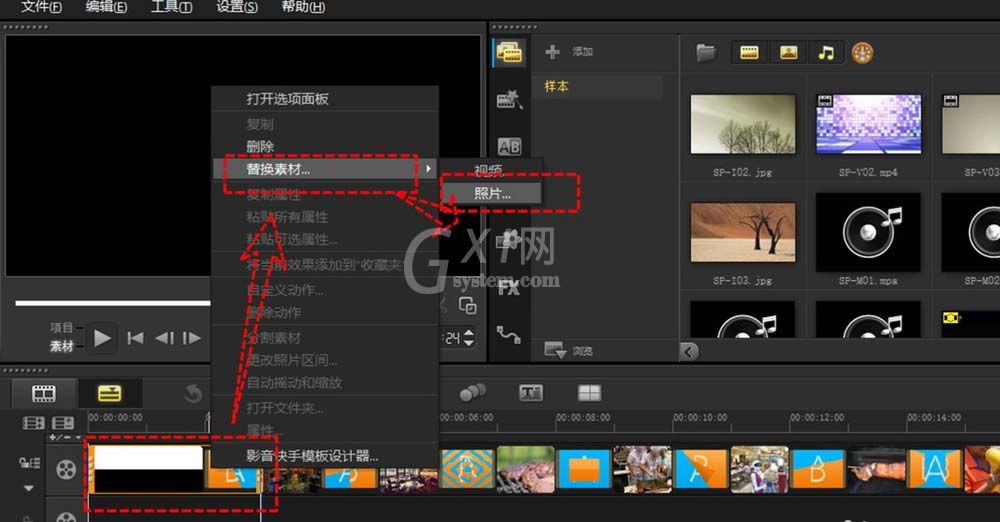Choose 照片... in the replace submenu
This screenshot has width=1000, height=522.
491,193
